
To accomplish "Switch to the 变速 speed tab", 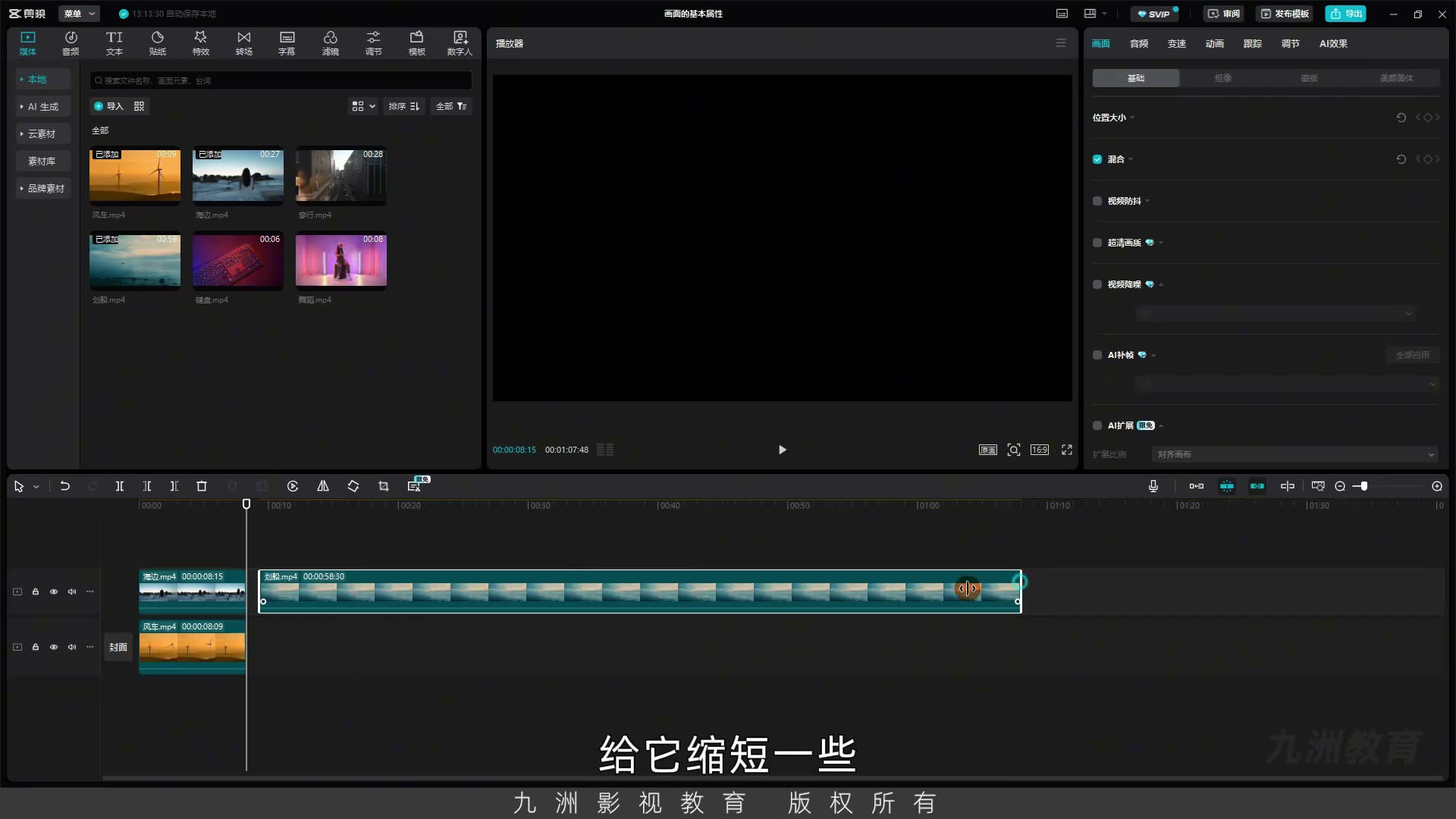I will (x=1177, y=44).
